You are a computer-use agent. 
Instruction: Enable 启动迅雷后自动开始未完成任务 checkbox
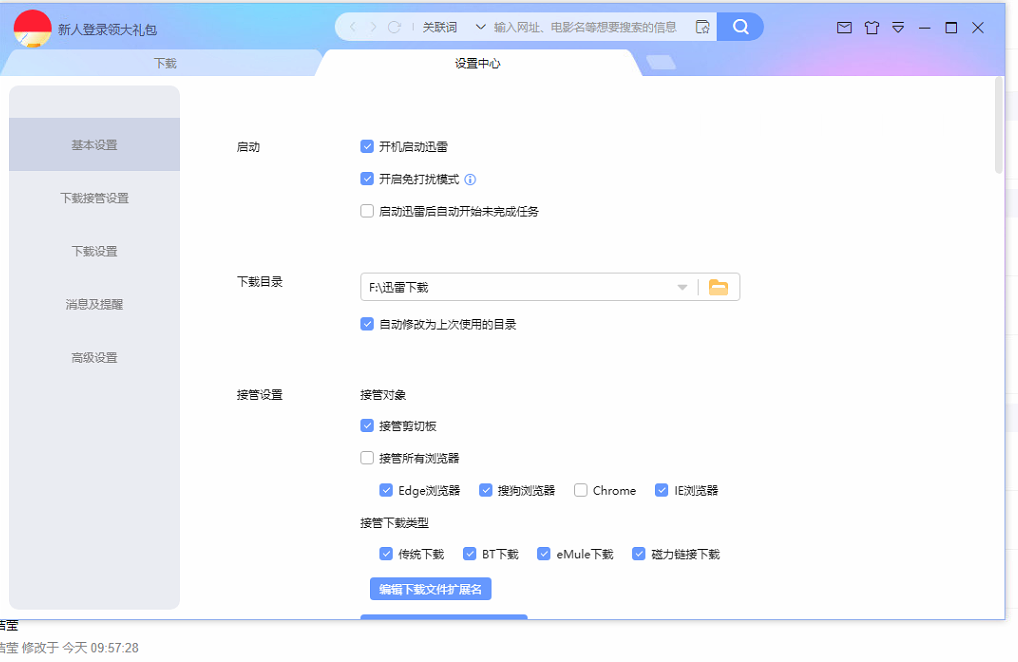click(367, 211)
